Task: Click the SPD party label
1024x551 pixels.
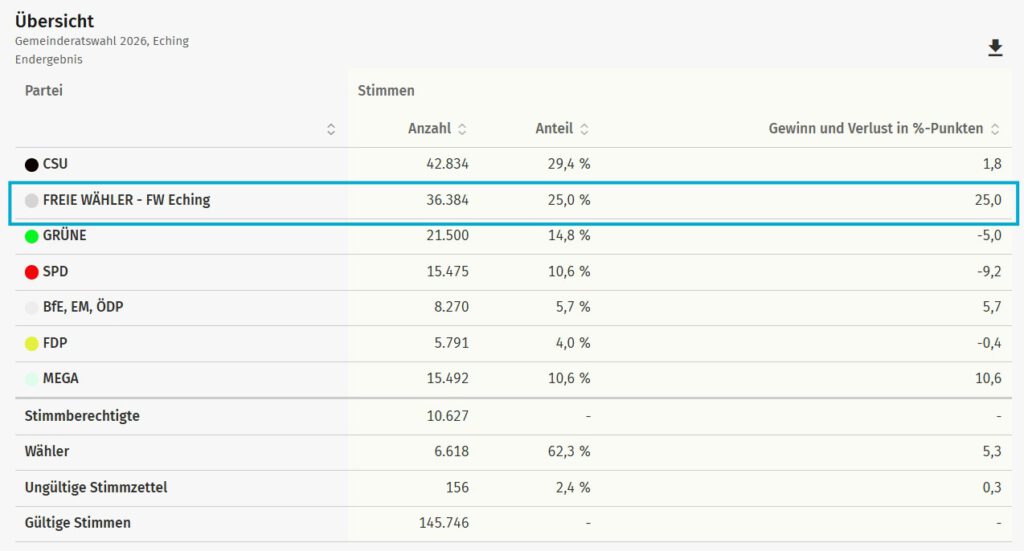Action: click(55, 272)
